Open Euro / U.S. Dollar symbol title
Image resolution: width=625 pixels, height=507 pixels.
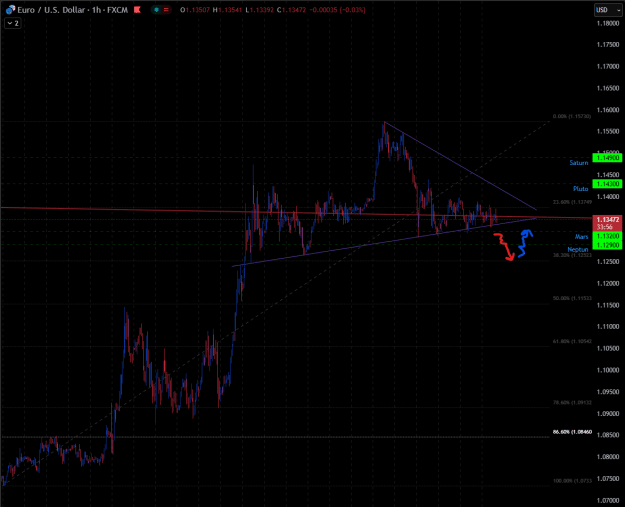pyautogui.click(x=53, y=10)
